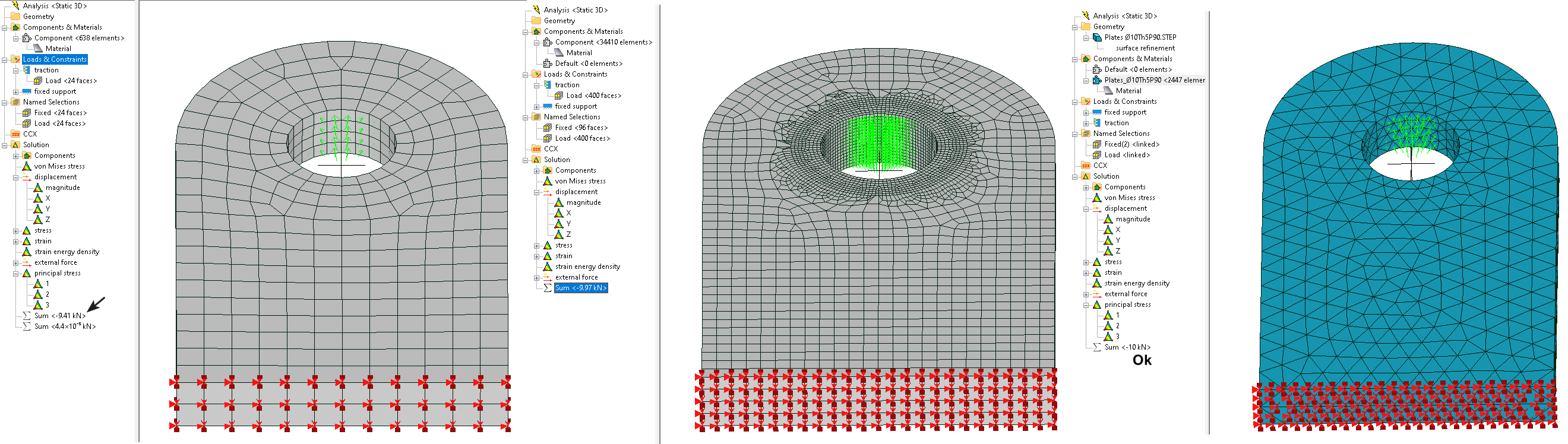Click the Load <linked> selection icon
The image size is (1568, 444).
[1097, 155]
